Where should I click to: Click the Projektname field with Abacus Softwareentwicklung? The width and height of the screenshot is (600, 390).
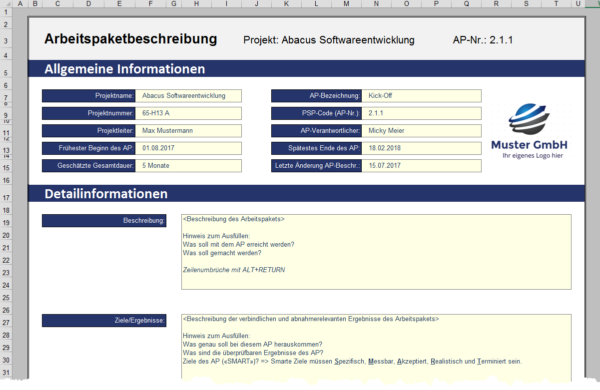188,96
